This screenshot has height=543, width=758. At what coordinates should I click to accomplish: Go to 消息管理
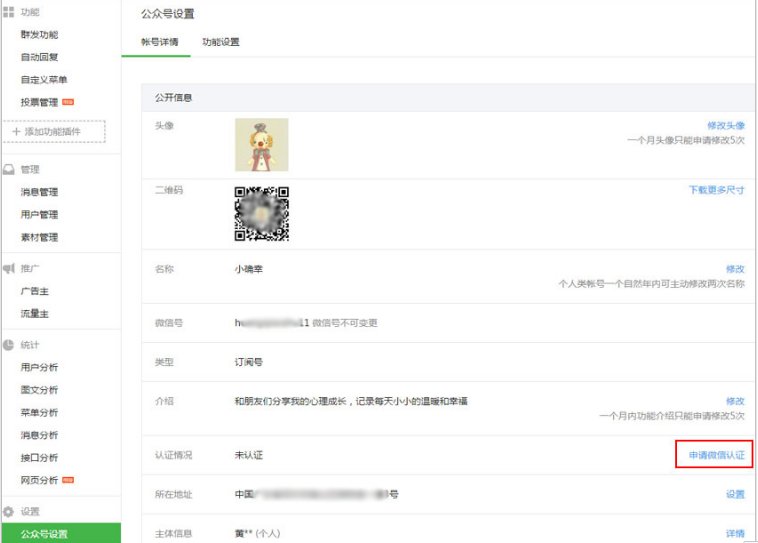[x=39, y=192]
